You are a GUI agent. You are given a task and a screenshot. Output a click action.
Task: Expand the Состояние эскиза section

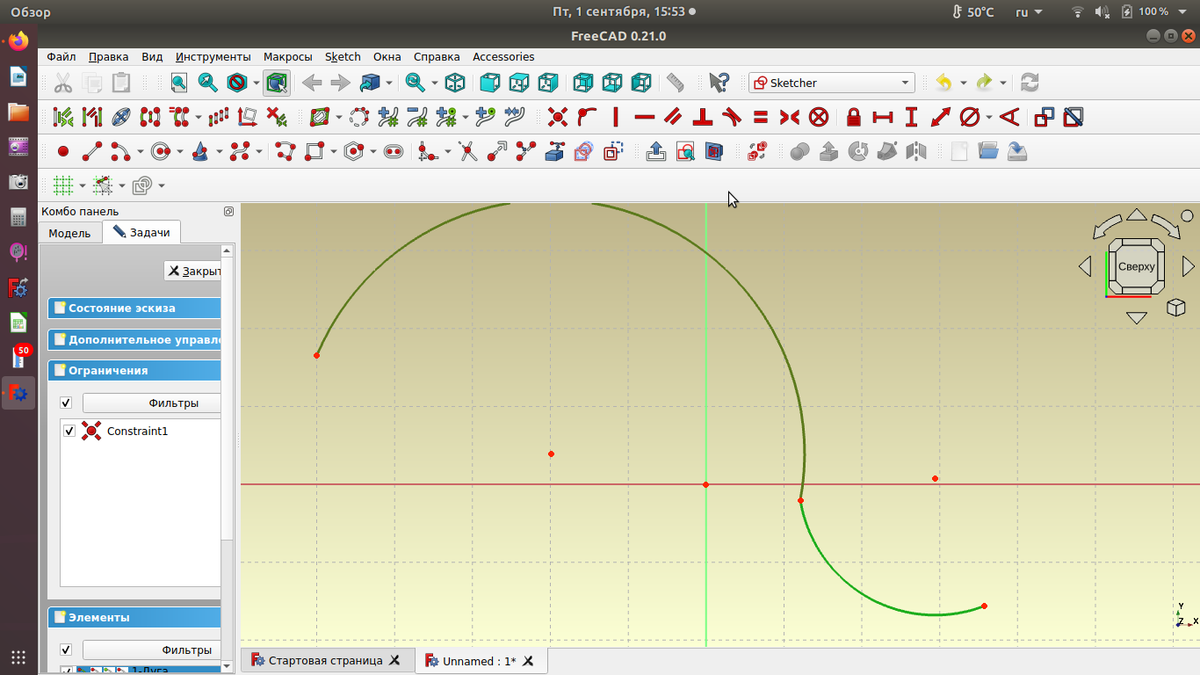point(135,308)
